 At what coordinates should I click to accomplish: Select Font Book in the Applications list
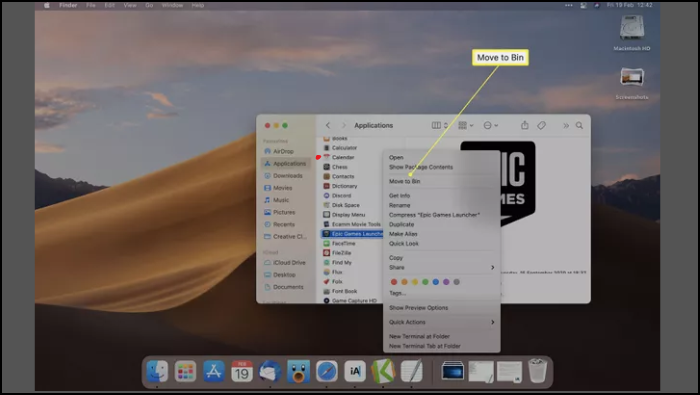[x=340, y=291]
